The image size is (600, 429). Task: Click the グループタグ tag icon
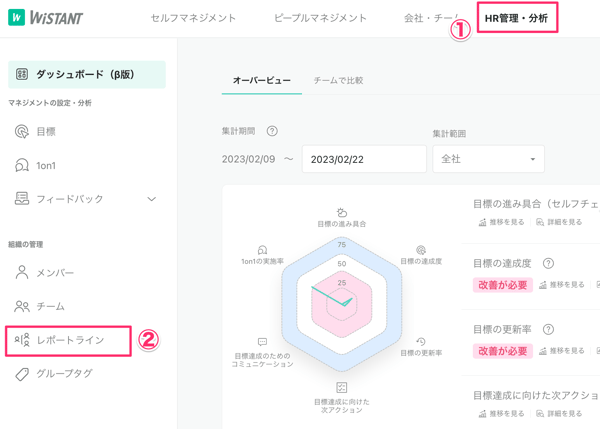click(22, 374)
